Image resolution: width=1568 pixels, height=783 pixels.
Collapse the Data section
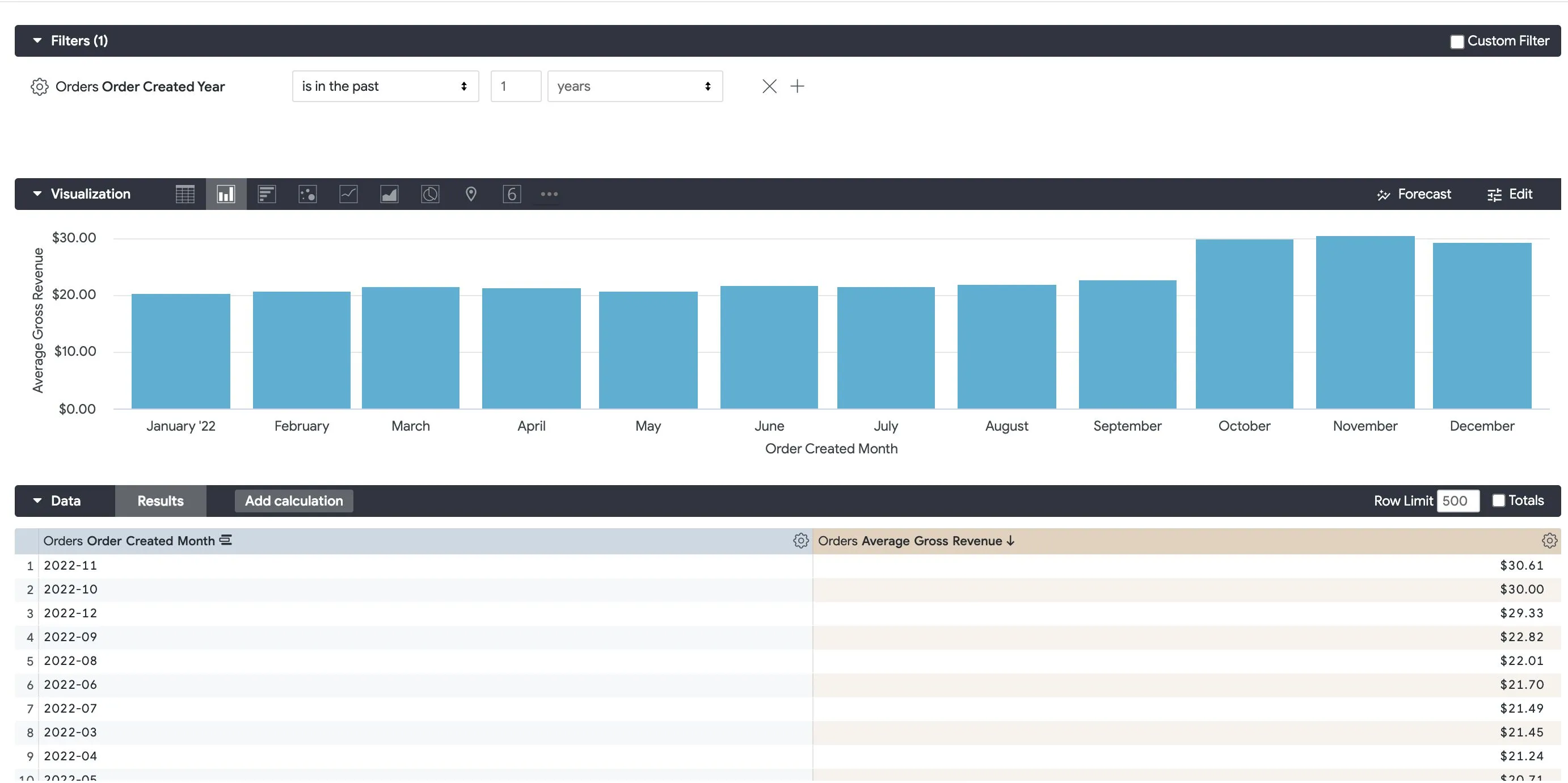coord(37,501)
